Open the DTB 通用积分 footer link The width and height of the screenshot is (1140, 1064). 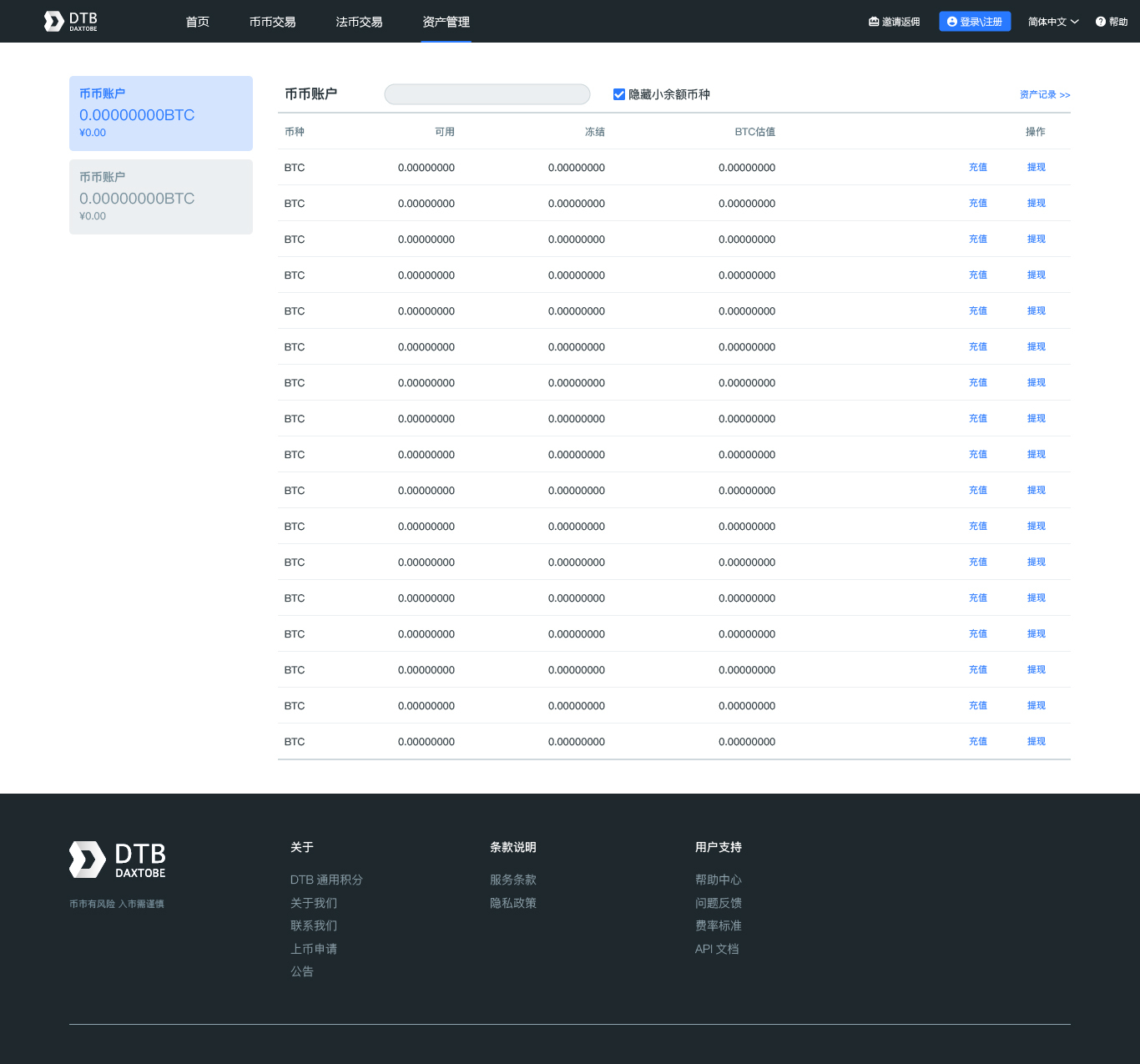coord(326,880)
